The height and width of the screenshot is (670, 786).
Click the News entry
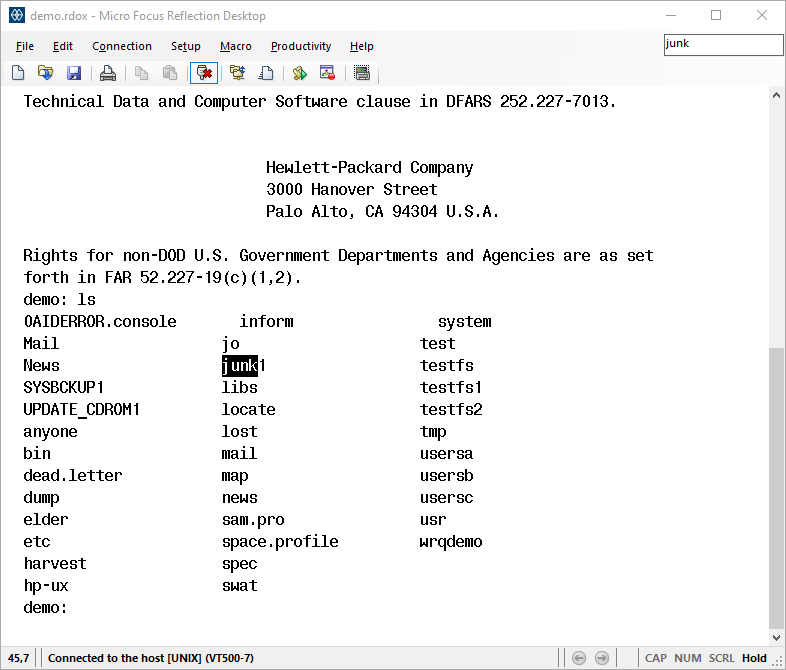point(41,365)
